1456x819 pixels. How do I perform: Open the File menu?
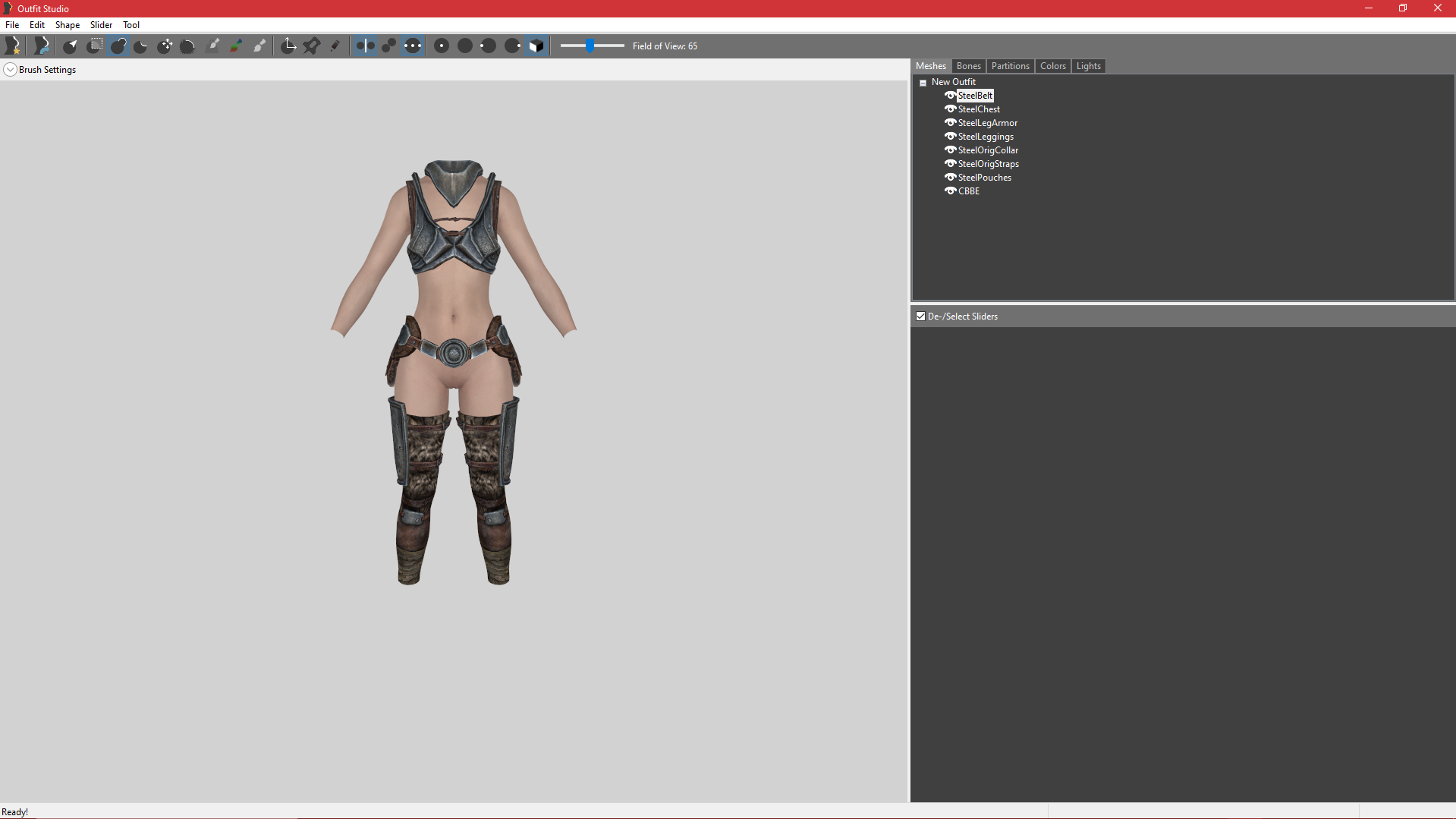coord(12,25)
